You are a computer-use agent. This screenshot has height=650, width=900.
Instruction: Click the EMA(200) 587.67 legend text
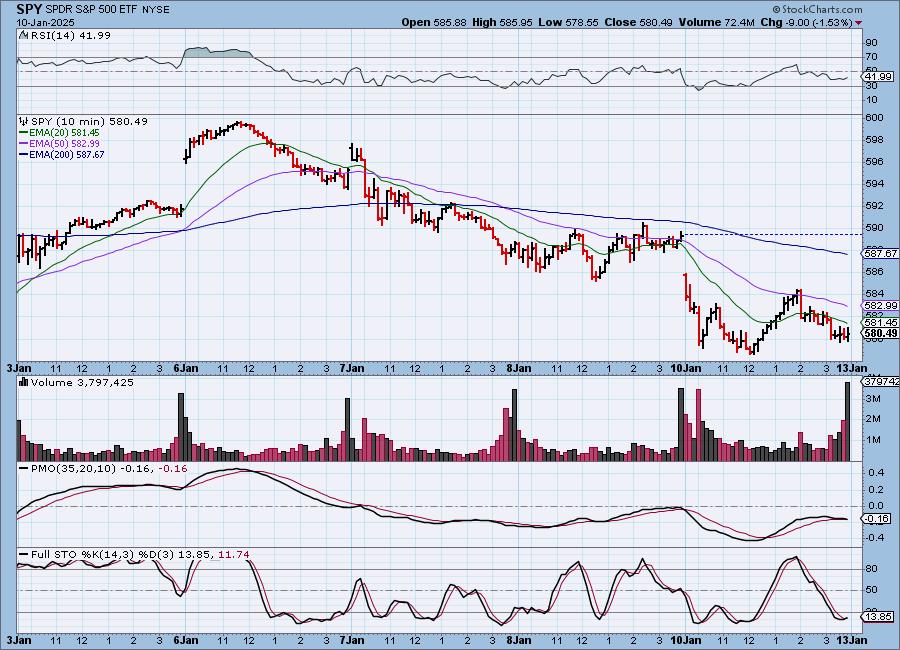[x=67, y=154]
